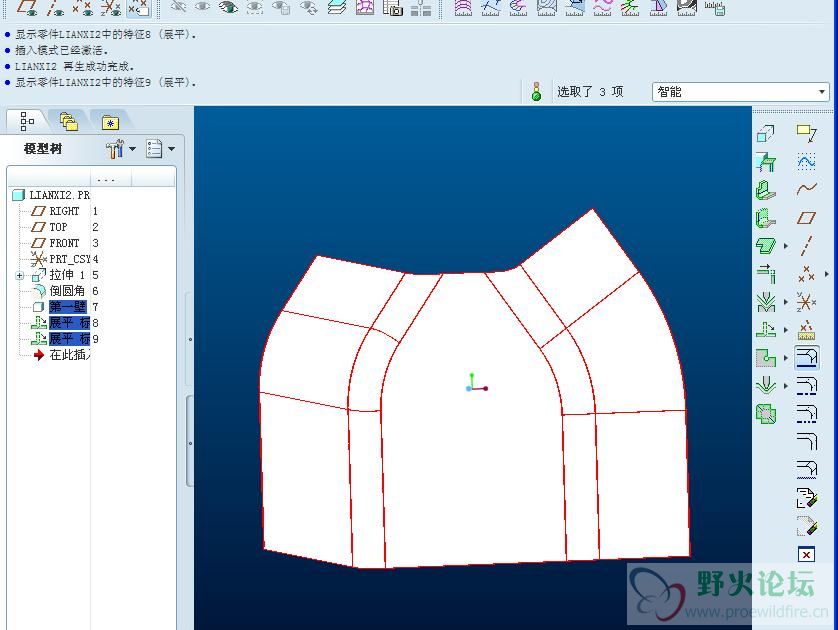Select the Datum Point tool in right toolbar
838x630 pixels.
tap(806, 274)
